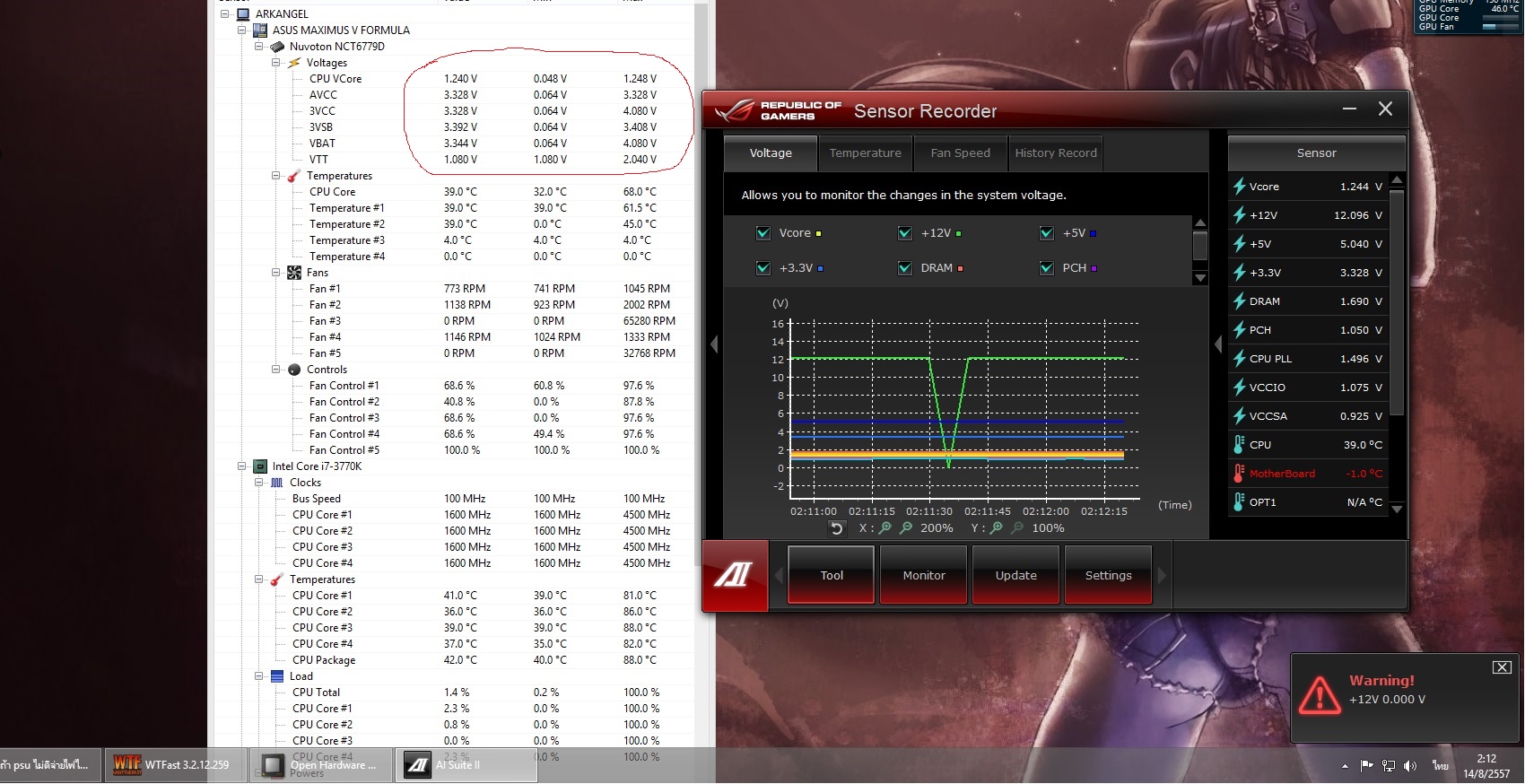The height and width of the screenshot is (784, 1525).
Task: Uncheck the +5V voltage checkbox
Action: tap(1047, 233)
